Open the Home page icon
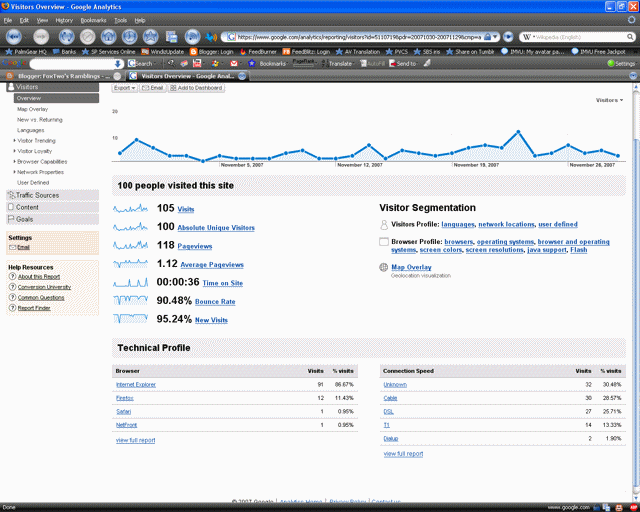 109,37
